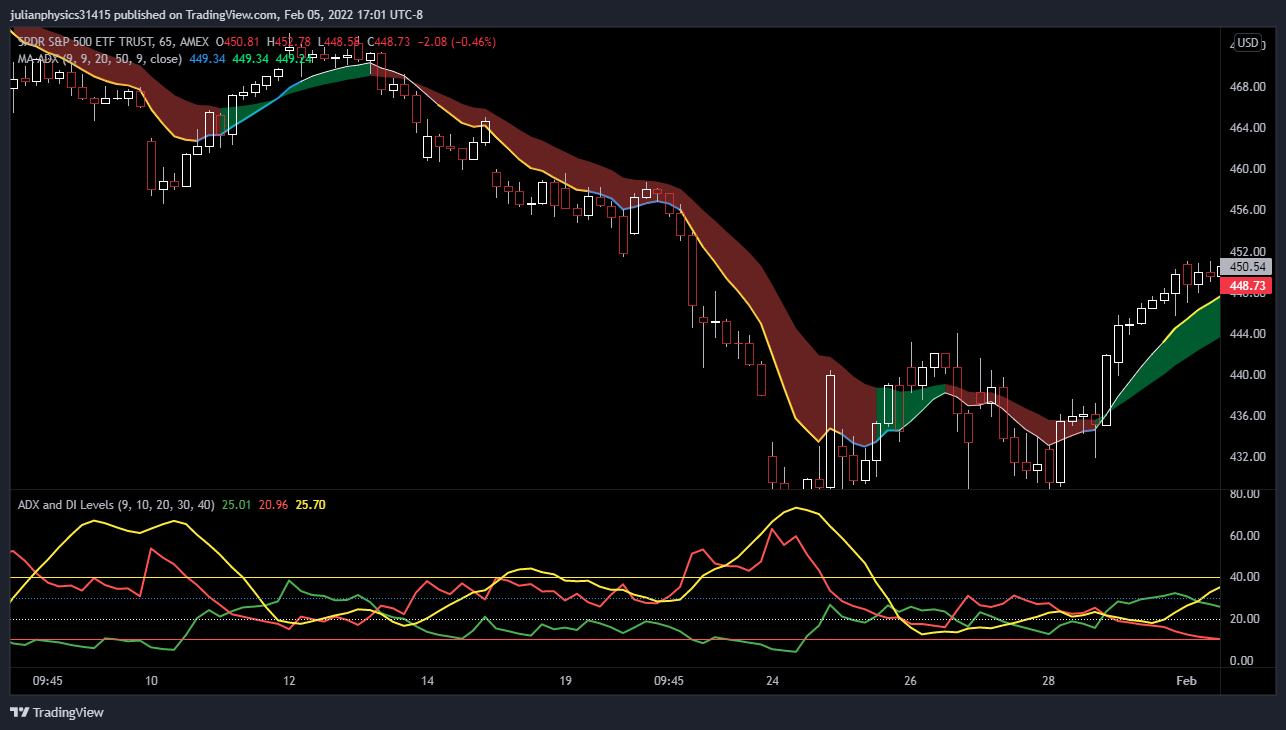Click the Feb label on time axis
Screen dimensions: 1286x730
coord(1186,681)
